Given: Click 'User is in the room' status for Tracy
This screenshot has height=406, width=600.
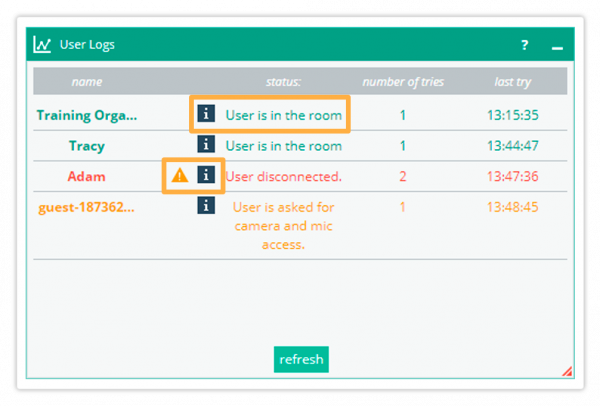Looking at the screenshot, I should (x=284, y=146).
